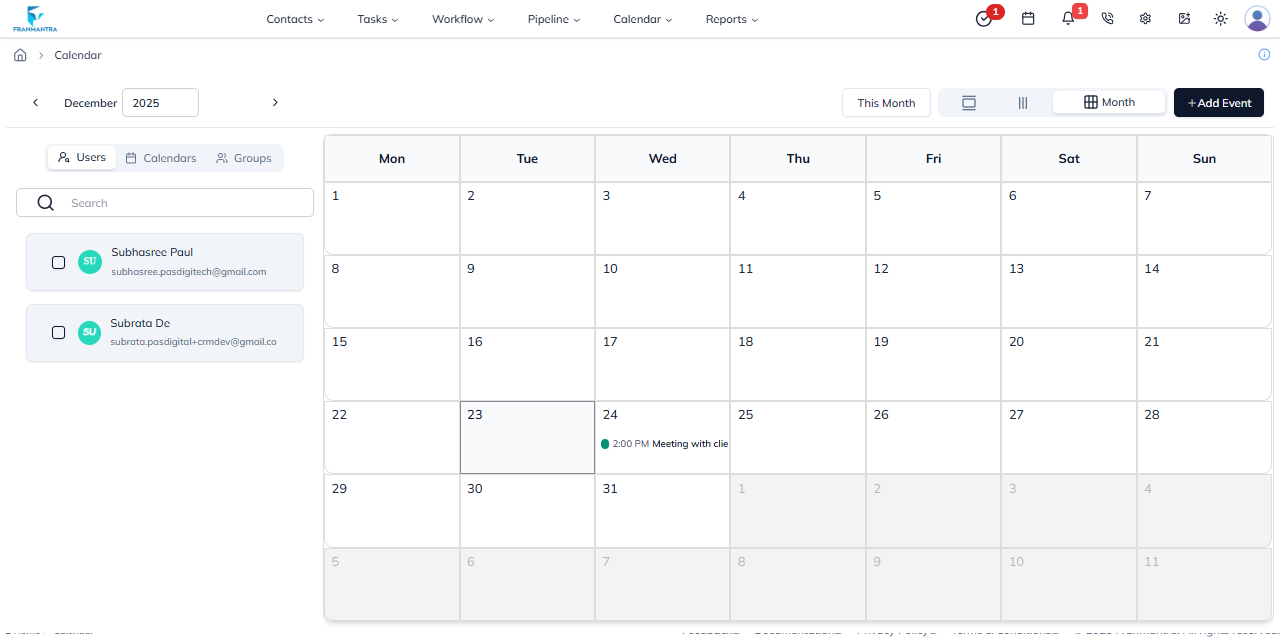This screenshot has width=1280, height=640.
Task: Click the user Search field
Action: click(165, 203)
